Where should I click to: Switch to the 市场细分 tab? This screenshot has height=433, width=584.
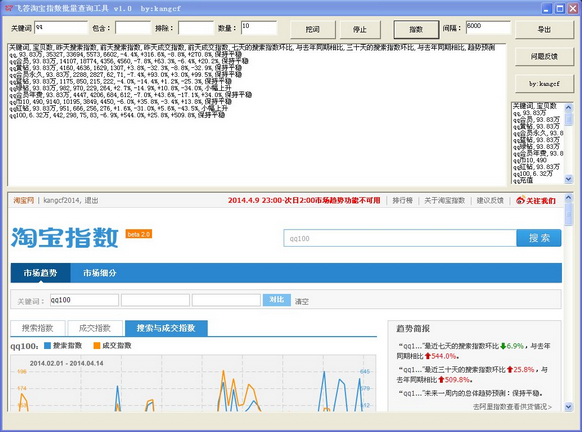click(100, 273)
